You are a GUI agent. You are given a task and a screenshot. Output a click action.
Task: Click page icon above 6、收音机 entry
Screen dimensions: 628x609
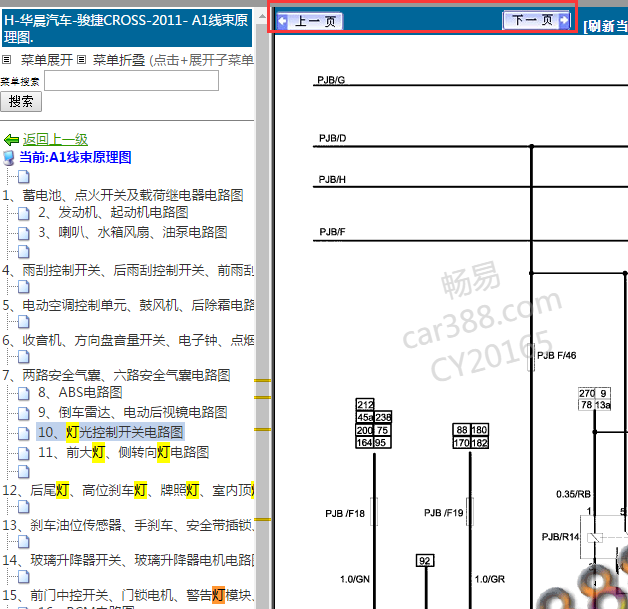[x=24, y=322]
